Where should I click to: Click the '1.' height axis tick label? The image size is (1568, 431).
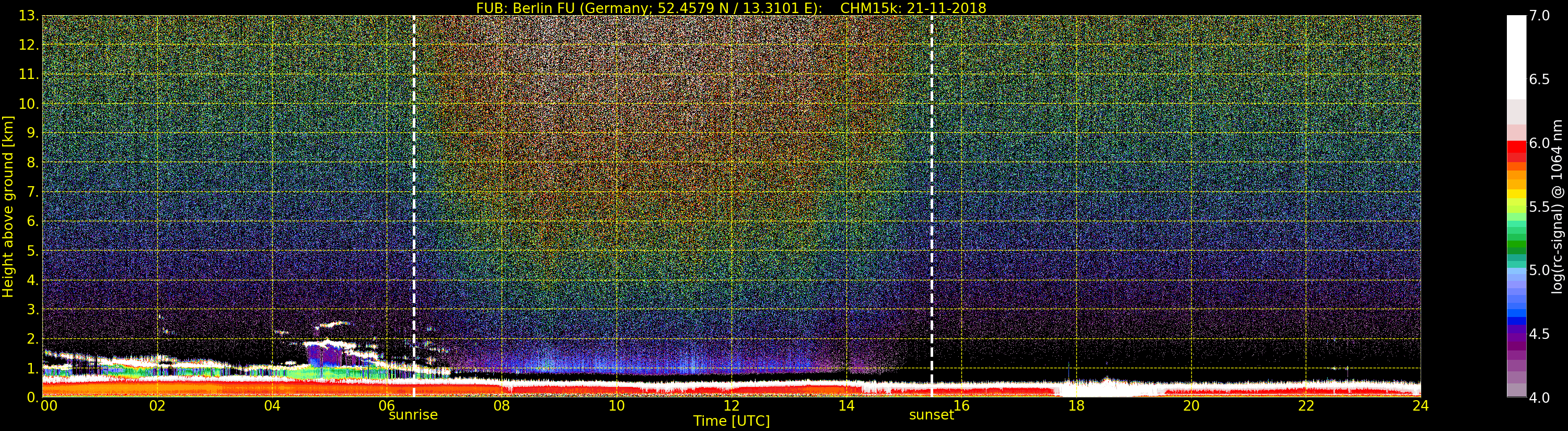click(32, 368)
